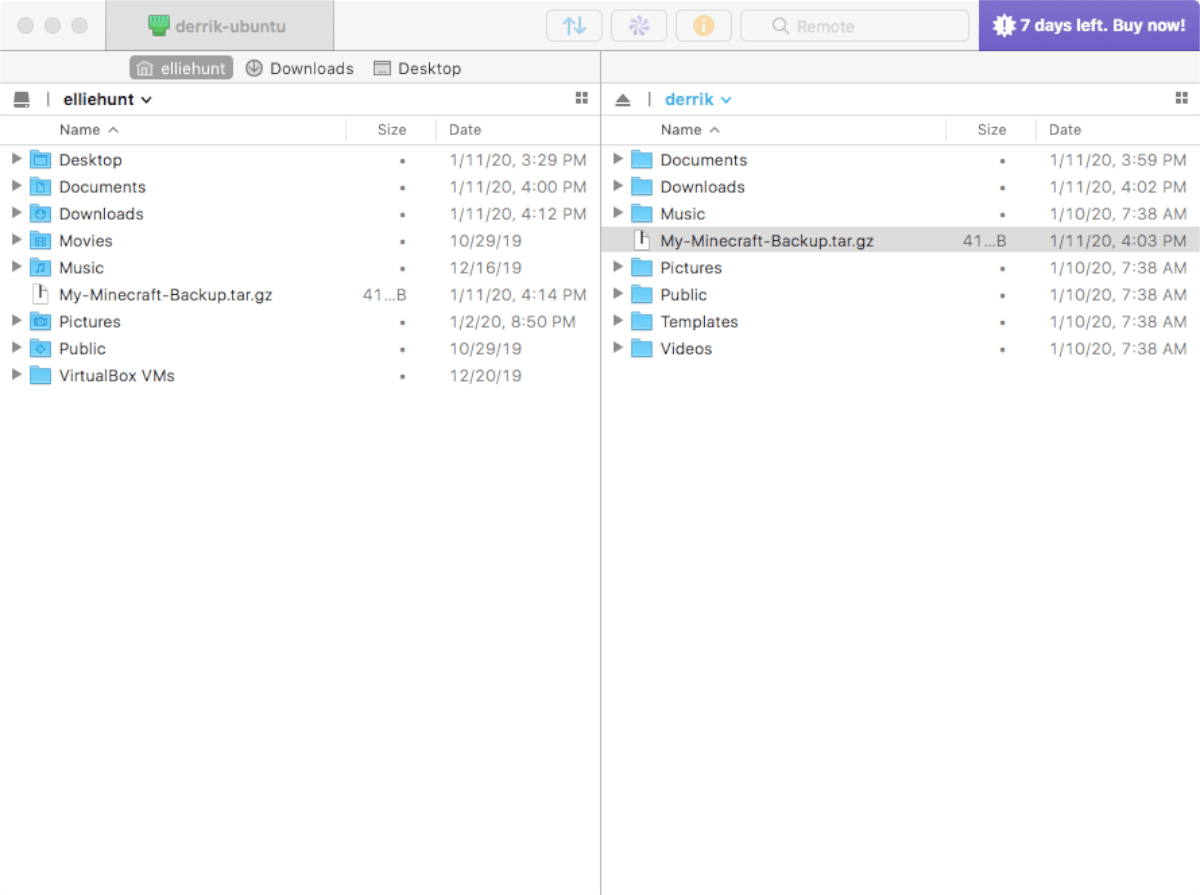Expand the remote Pictures folder triangle
The height and width of the screenshot is (895, 1200).
point(618,267)
